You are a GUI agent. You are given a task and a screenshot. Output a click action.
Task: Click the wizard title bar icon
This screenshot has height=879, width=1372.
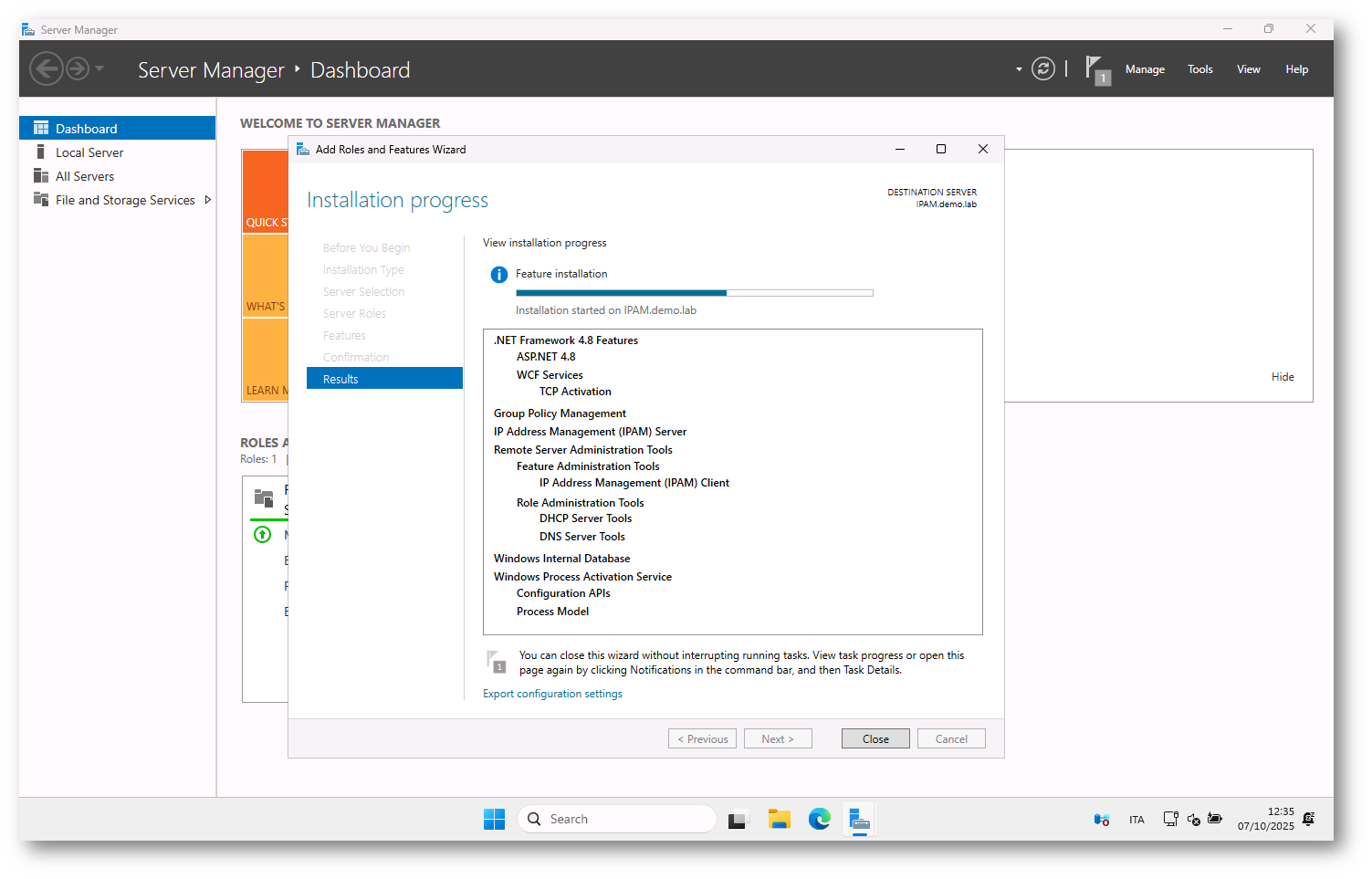tap(303, 150)
